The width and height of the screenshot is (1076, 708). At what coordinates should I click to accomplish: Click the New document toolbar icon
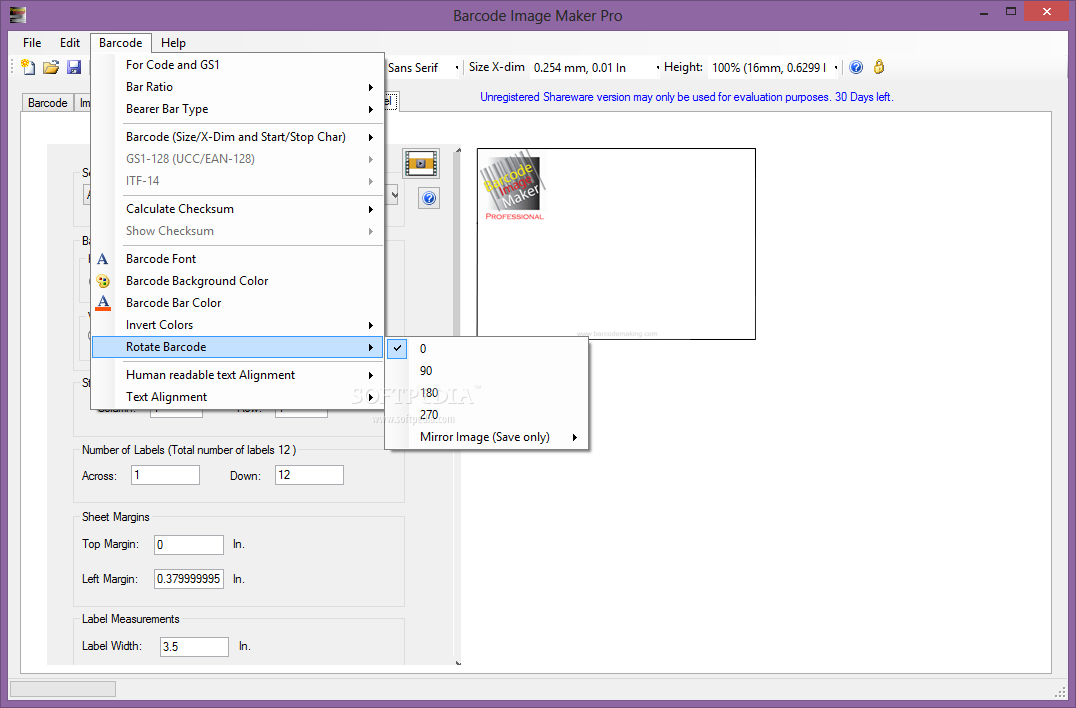[28, 67]
